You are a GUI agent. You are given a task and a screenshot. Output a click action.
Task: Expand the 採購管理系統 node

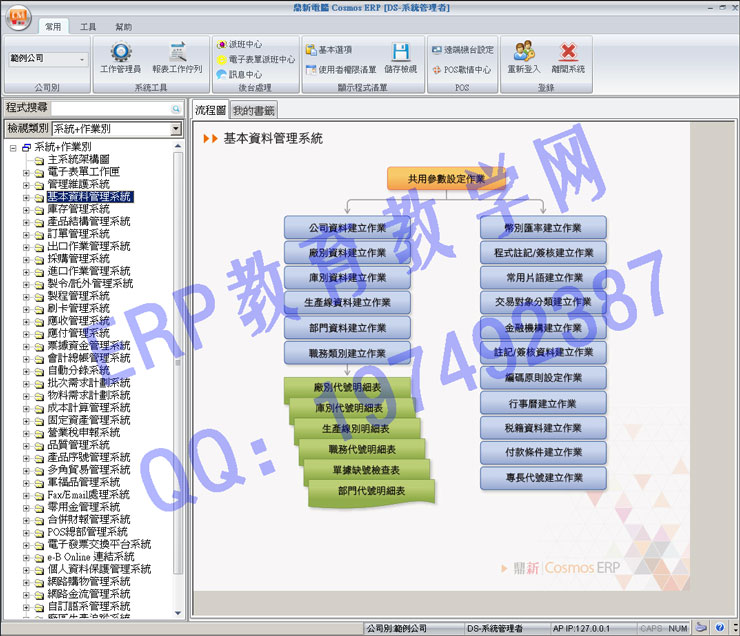point(26,259)
